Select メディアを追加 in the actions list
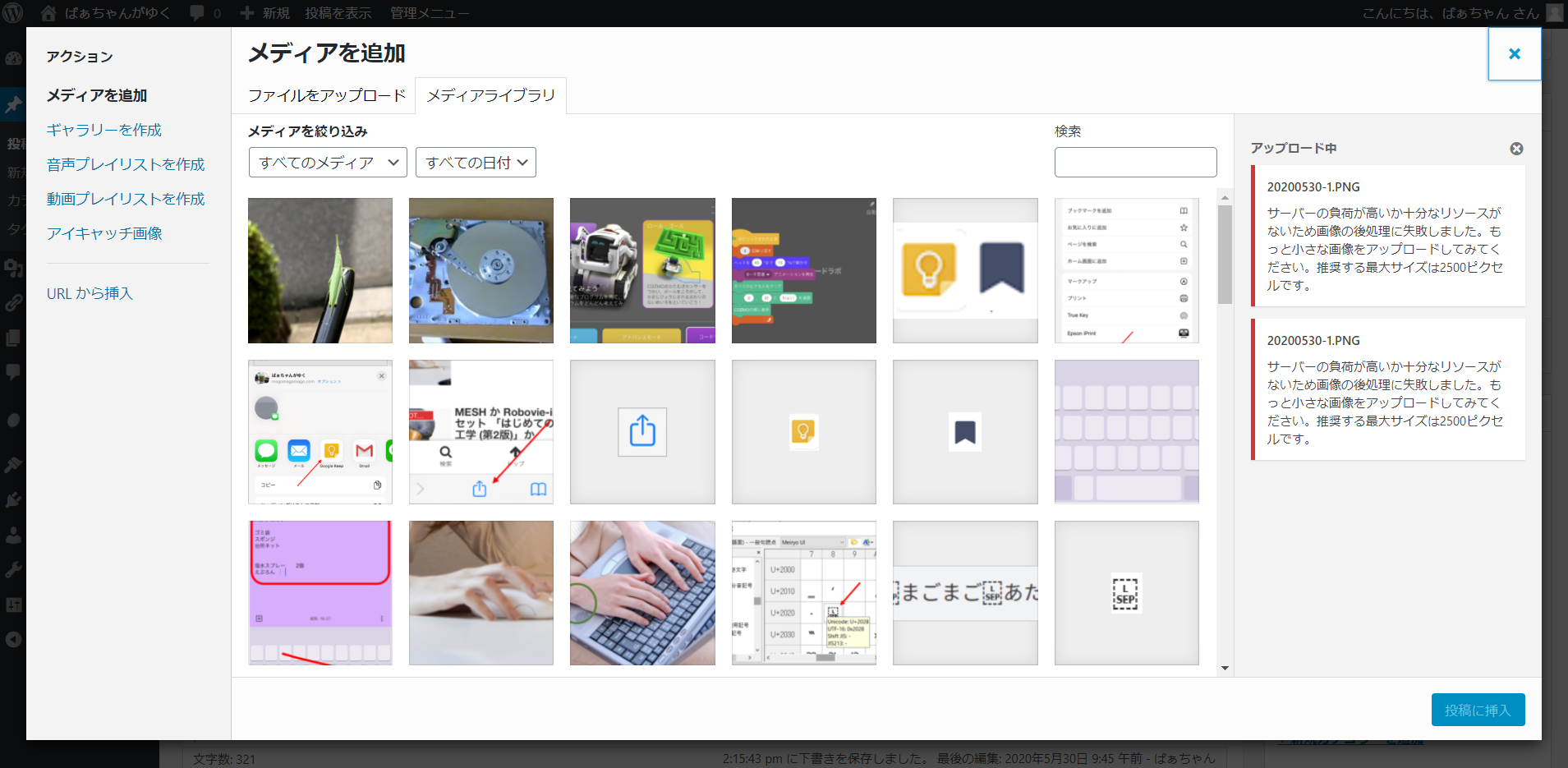1568x768 pixels. pyautogui.click(x=97, y=95)
